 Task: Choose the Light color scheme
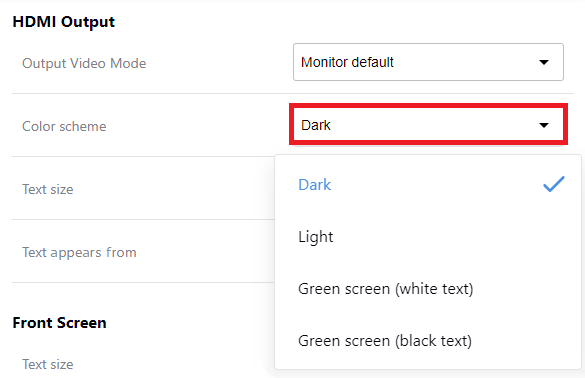tap(428, 237)
